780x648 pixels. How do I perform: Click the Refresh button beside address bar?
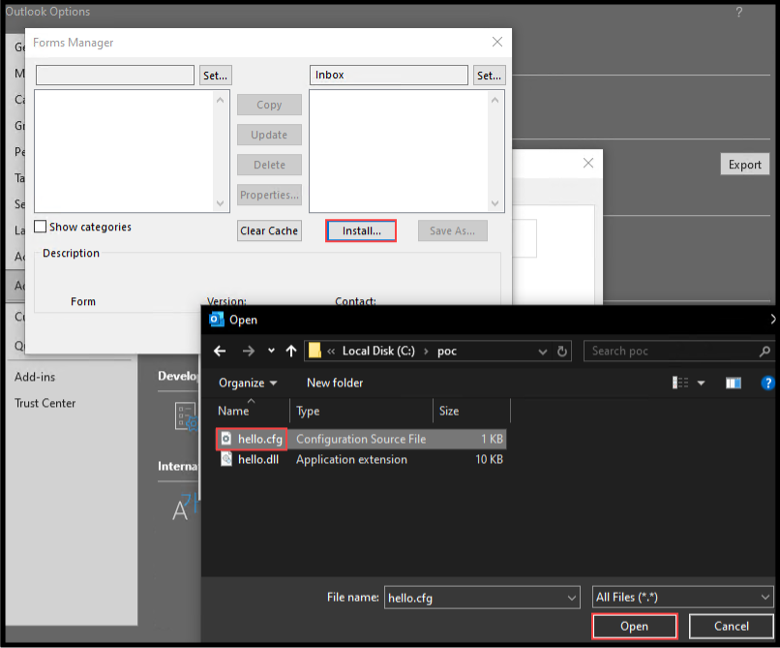coord(563,351)
